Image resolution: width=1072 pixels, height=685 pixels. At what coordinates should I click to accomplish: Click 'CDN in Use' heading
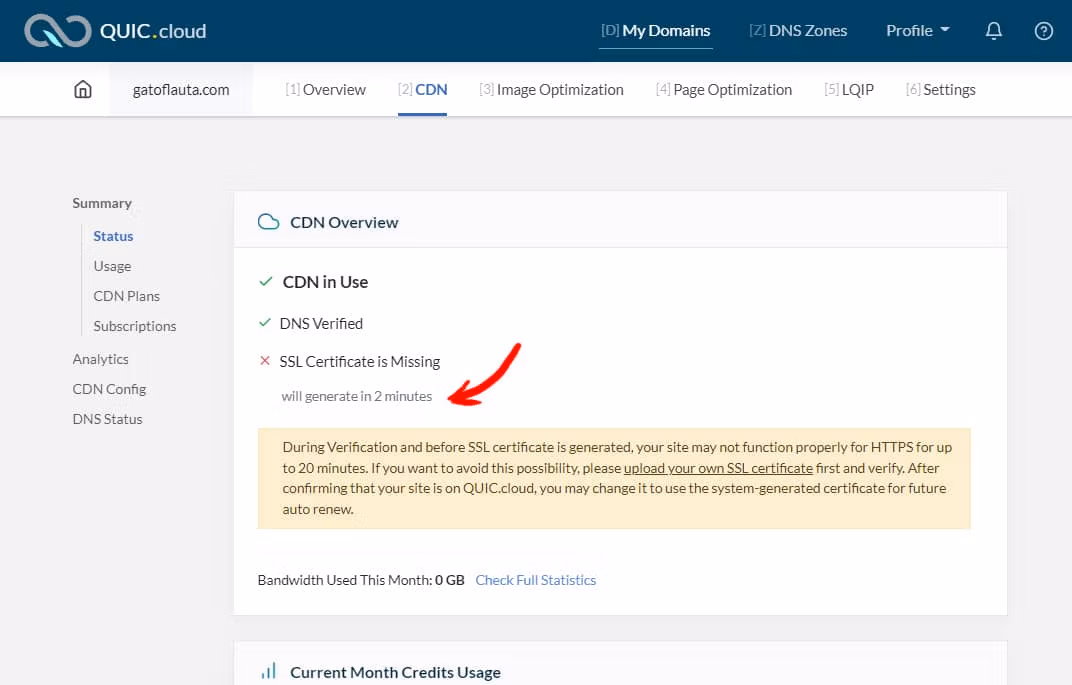[325, 282]
